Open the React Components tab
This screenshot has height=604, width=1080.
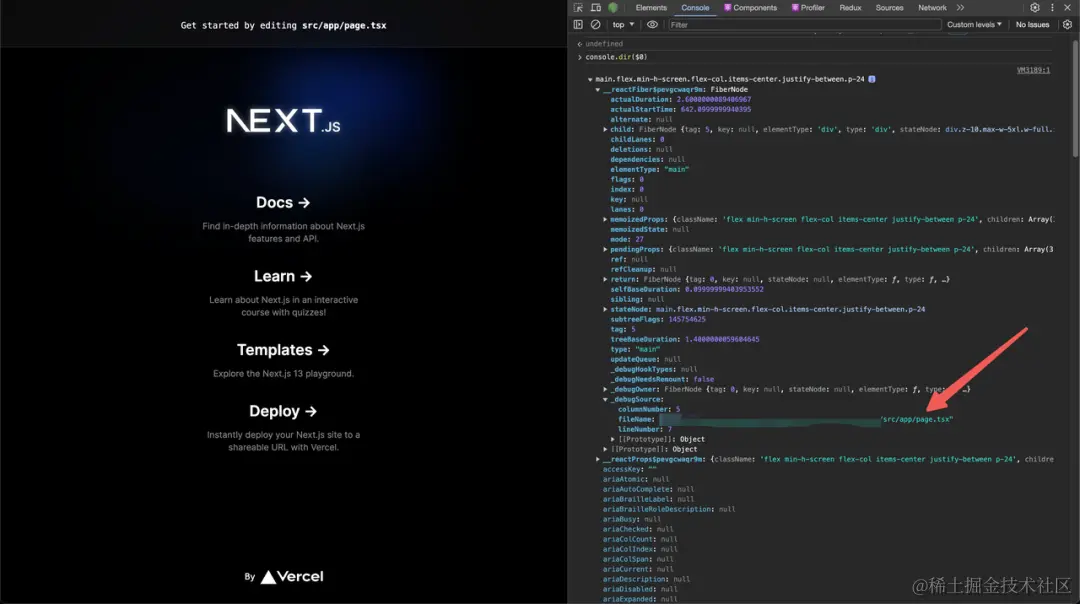(x=750, y=8)
